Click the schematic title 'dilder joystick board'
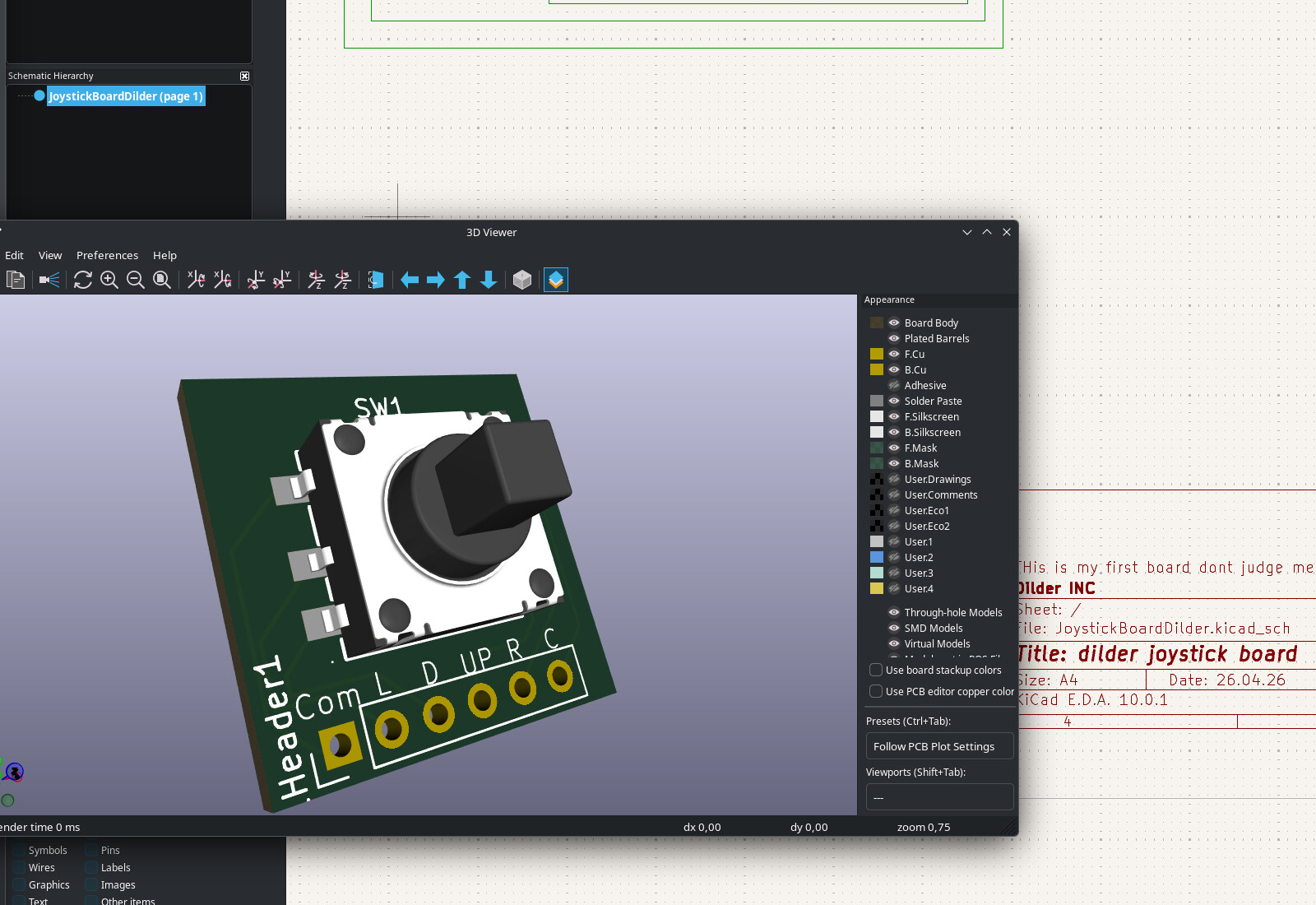The width and height of the screenshot is (1316, 905). [1188, 654]
